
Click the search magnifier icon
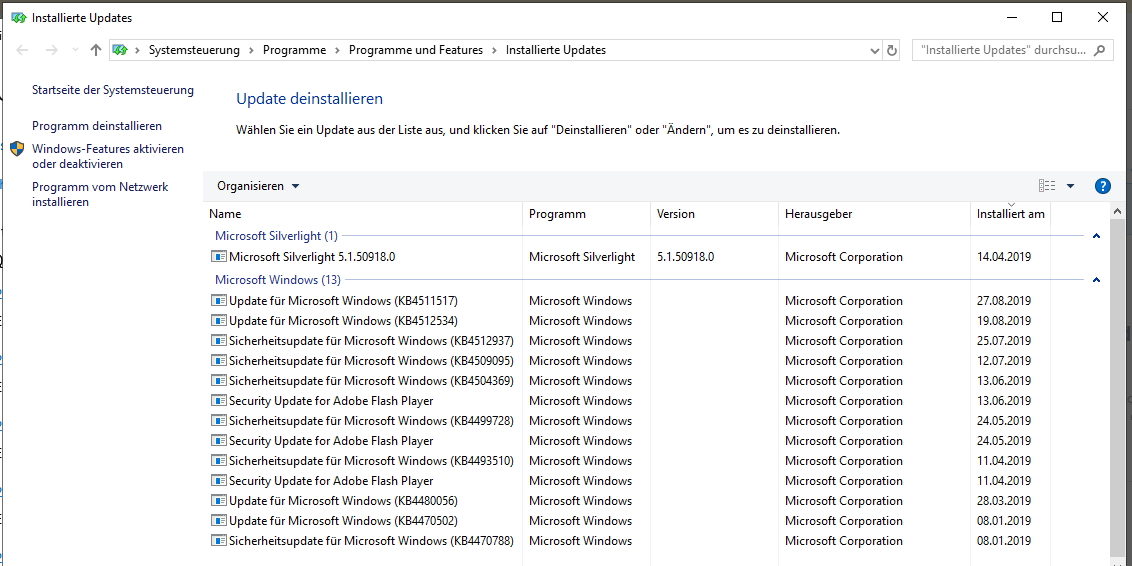point(1099,50)
